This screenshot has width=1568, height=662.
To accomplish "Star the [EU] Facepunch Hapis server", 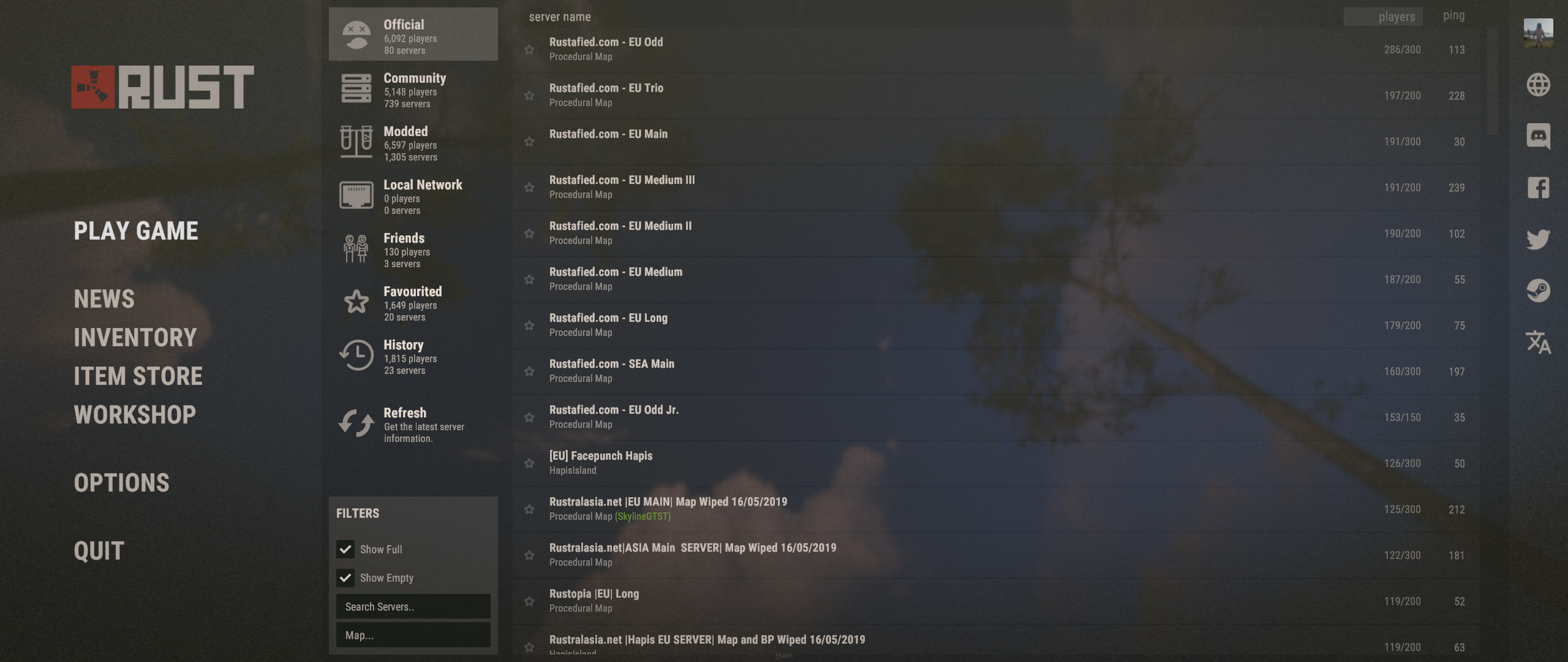I will 529,463.
